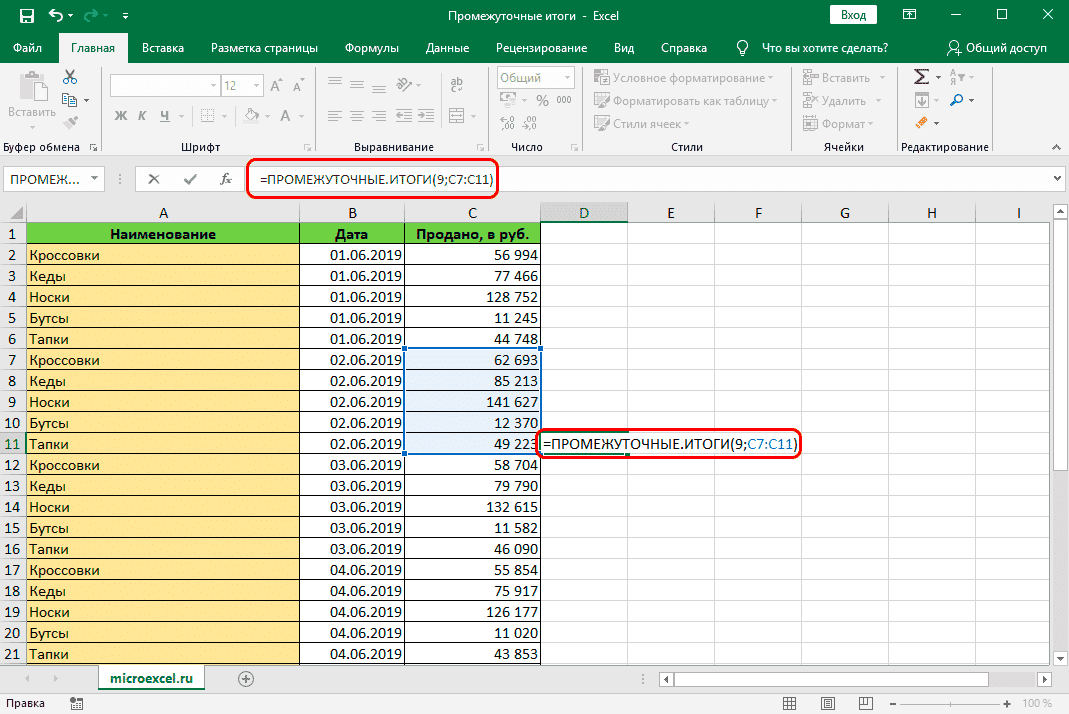Open the Name Box dropdown
Screen dimensions: 1069x714
click(x=95, y=179)
